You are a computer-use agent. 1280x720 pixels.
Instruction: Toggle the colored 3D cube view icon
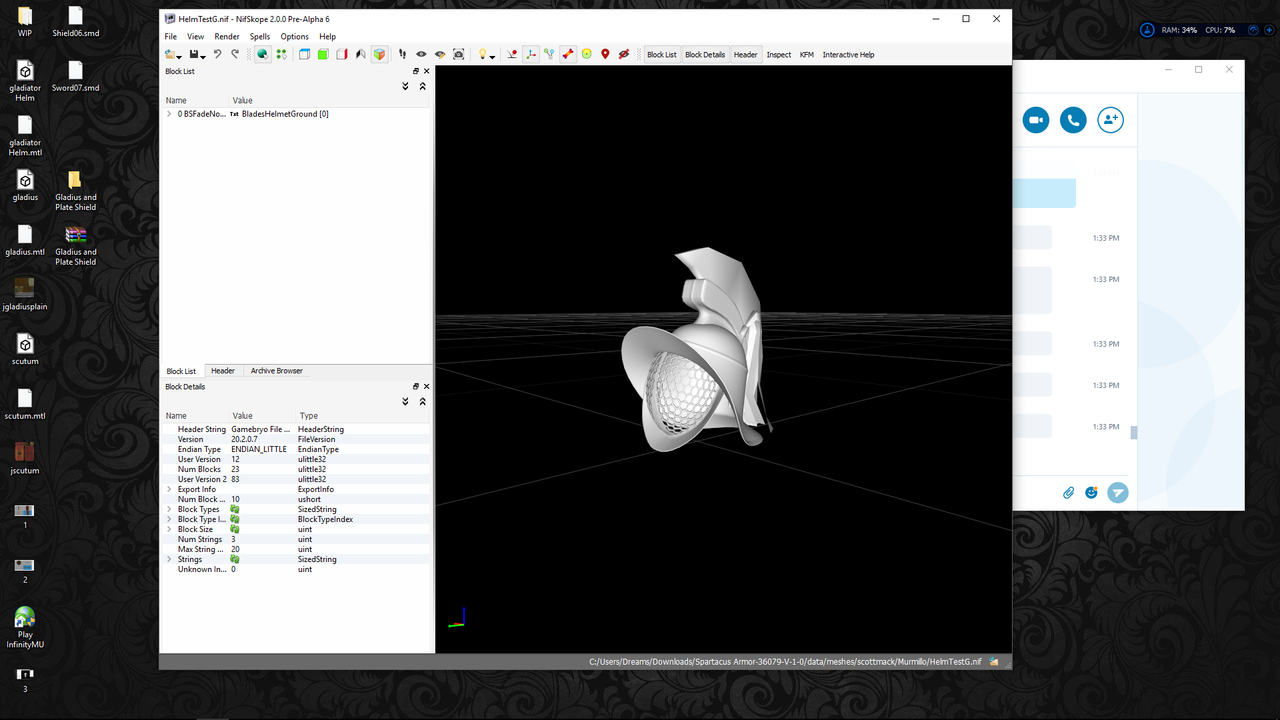[x=380, y=54]
